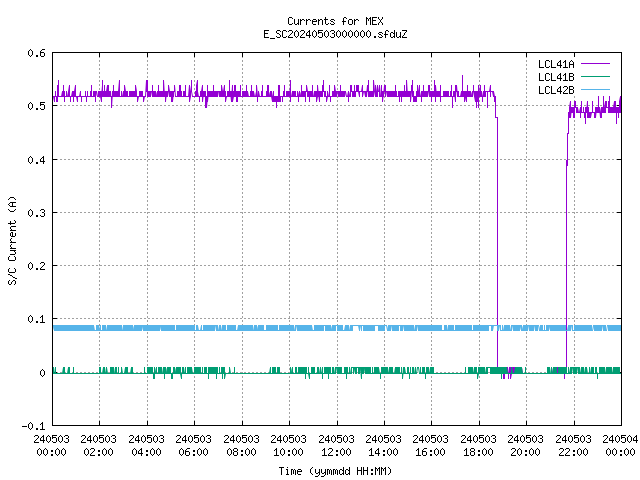Click the LCL41B legend label
Image resolution: width=640 pixels, height=480 pixels.
click(x=556, y=77)
